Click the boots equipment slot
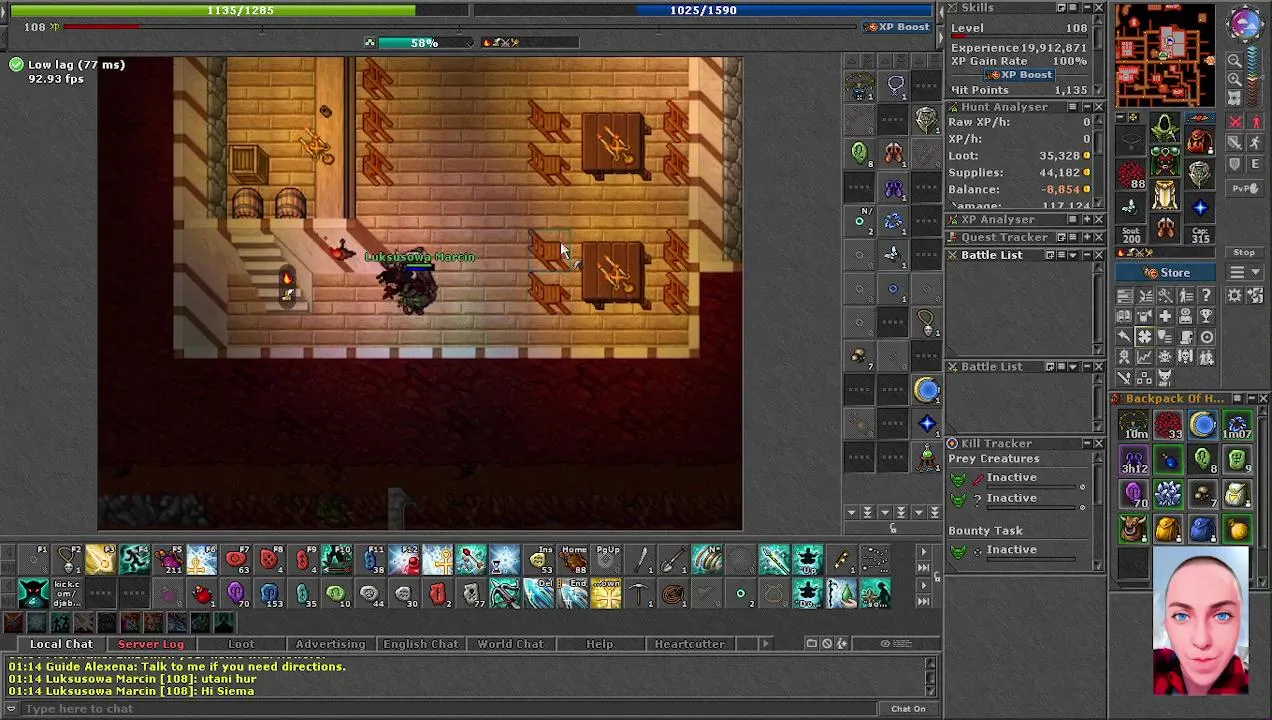This screenshot has height=720, width=1272. click(1165, 227)
